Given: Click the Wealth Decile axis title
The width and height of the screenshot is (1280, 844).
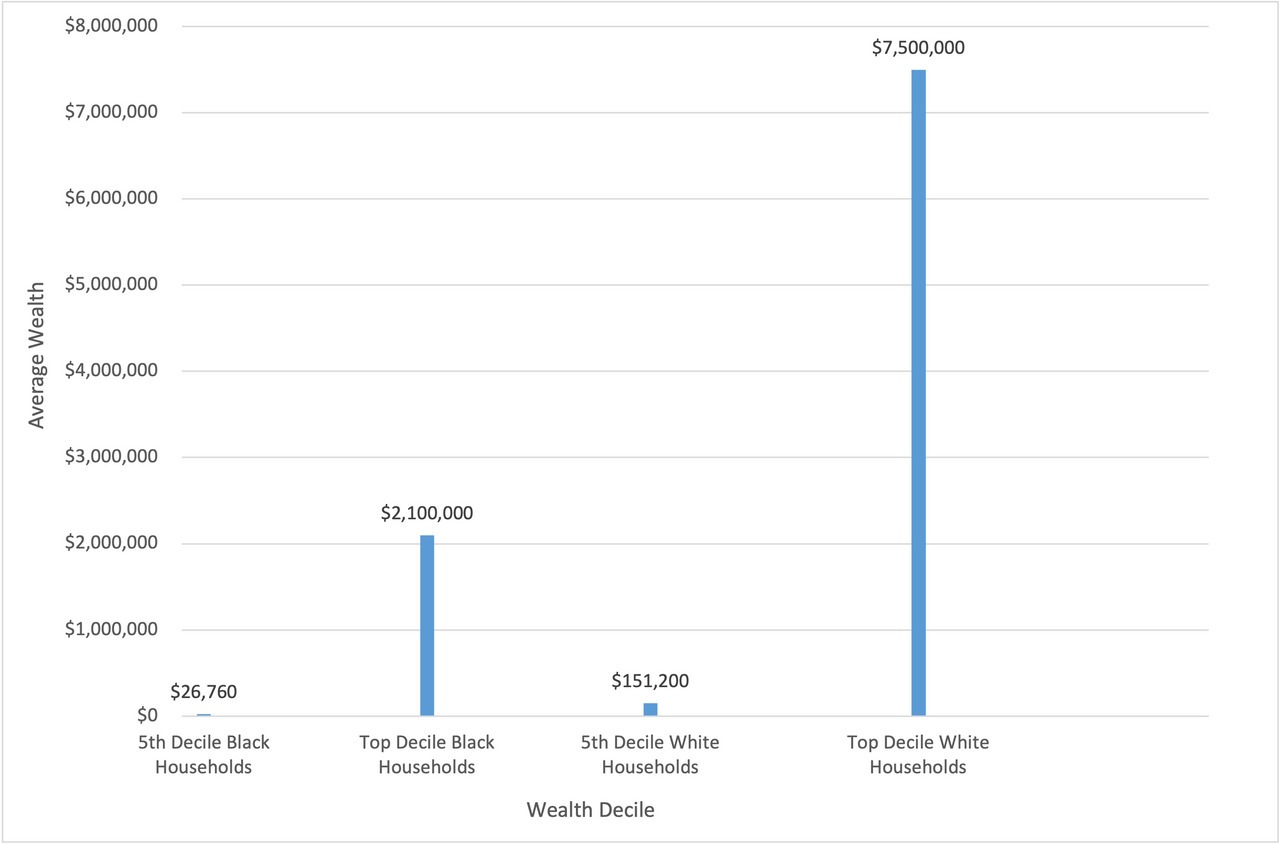Looking at the screenshot, I should tap(591, 810).
